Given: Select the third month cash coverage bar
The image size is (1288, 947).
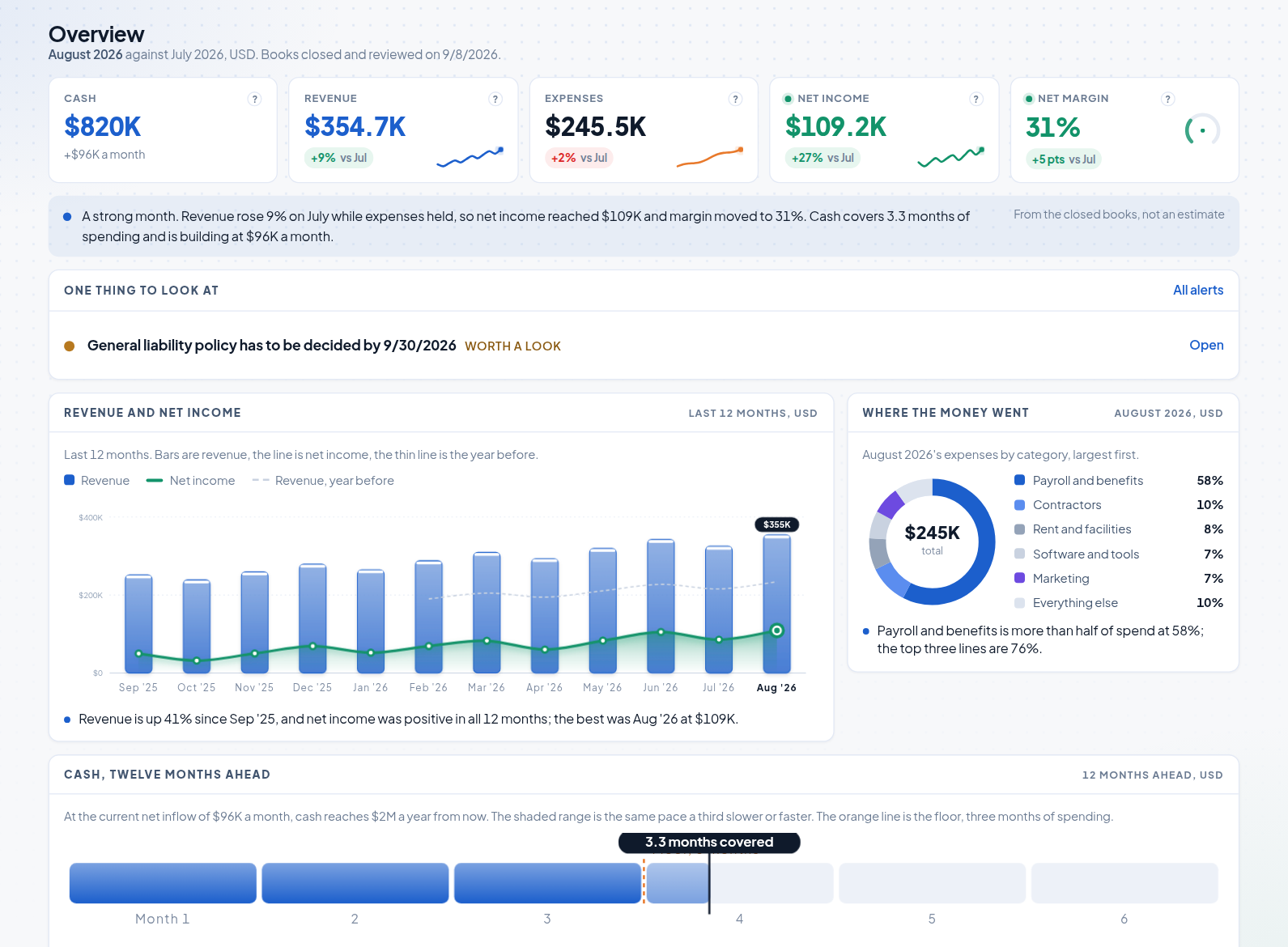Looking at the screenshot, I should coord(547,883).
